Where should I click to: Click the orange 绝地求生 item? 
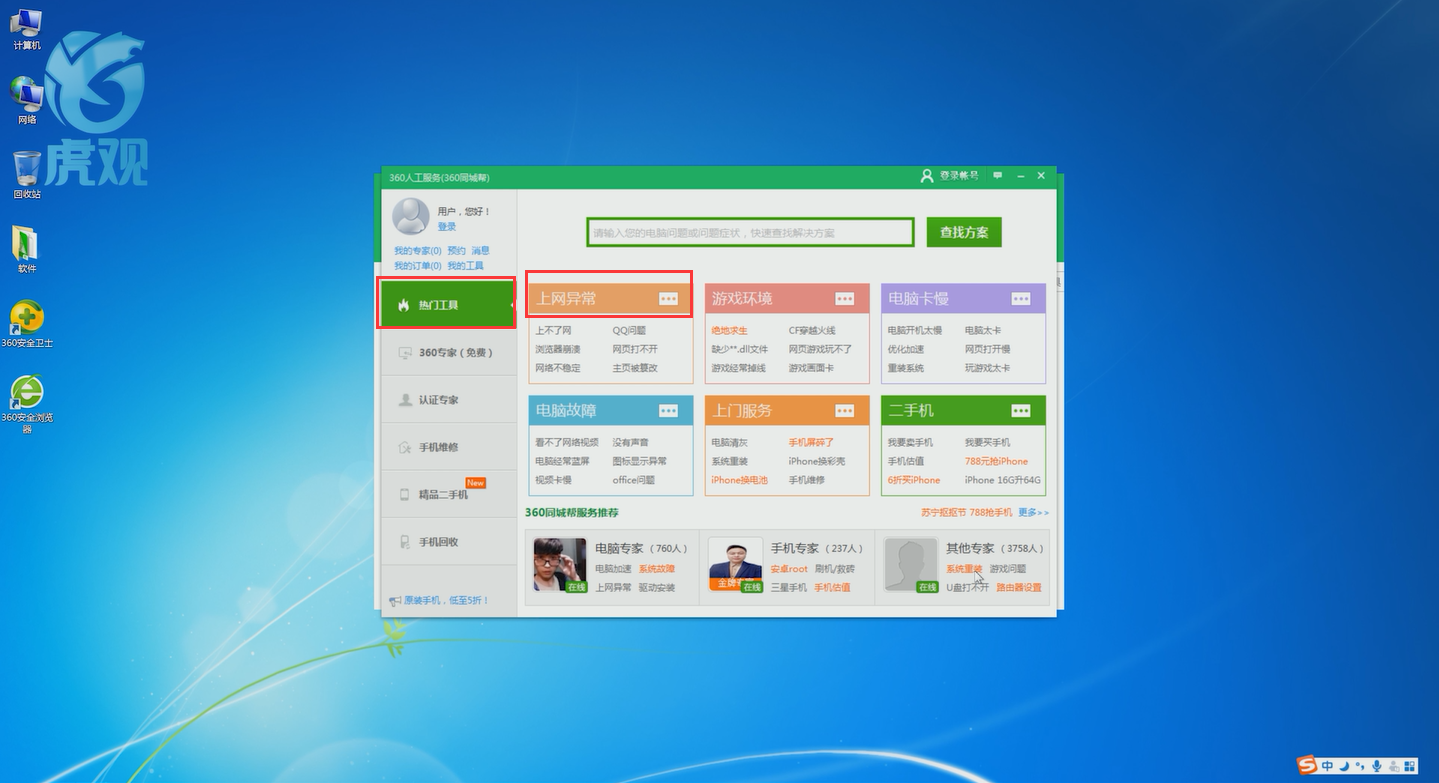pyautogui.click(x=729, y=330)
